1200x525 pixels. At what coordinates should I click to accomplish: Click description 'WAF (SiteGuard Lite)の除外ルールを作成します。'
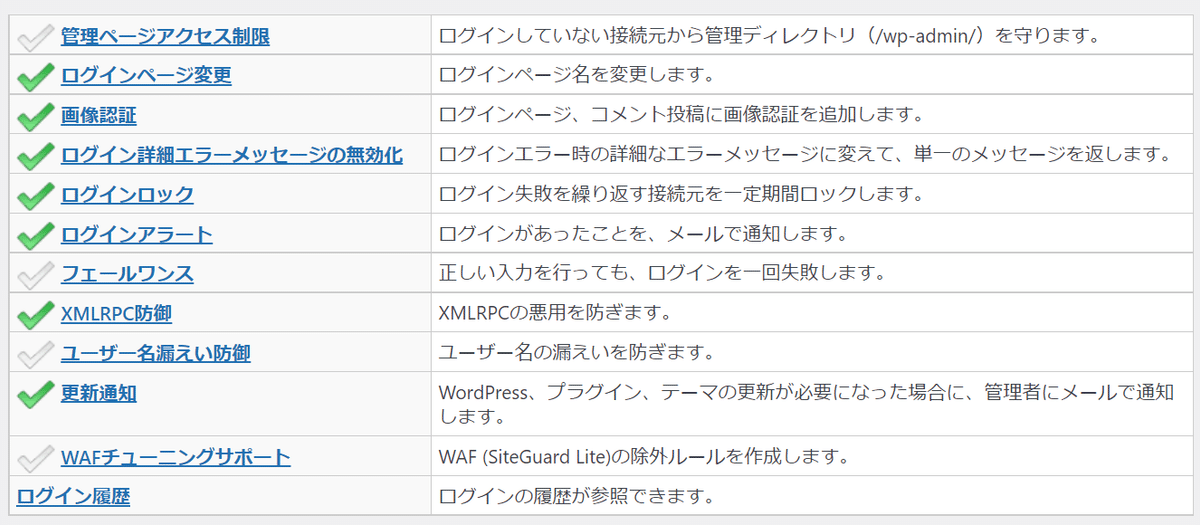tap(644, 457)
